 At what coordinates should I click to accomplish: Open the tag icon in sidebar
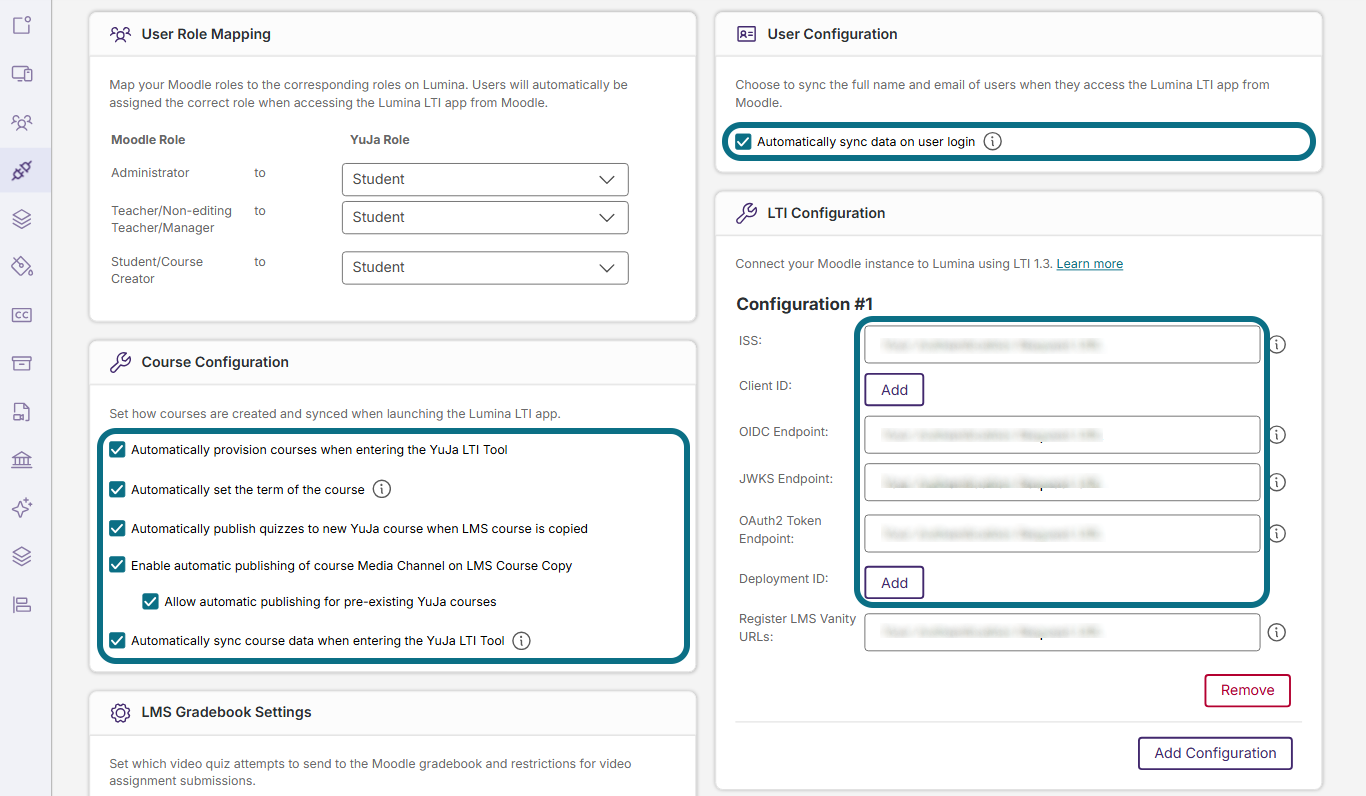22,266
